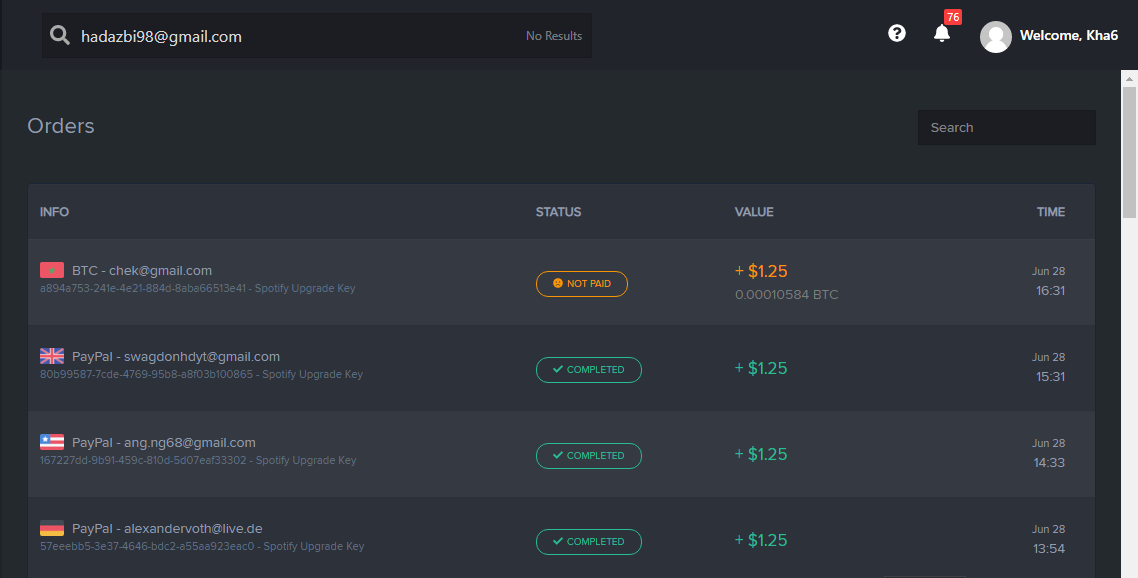Screen dimensions: 1138x578
Task: Click the top search box with hadazbi98 email
Action: (x=316, y=36)
